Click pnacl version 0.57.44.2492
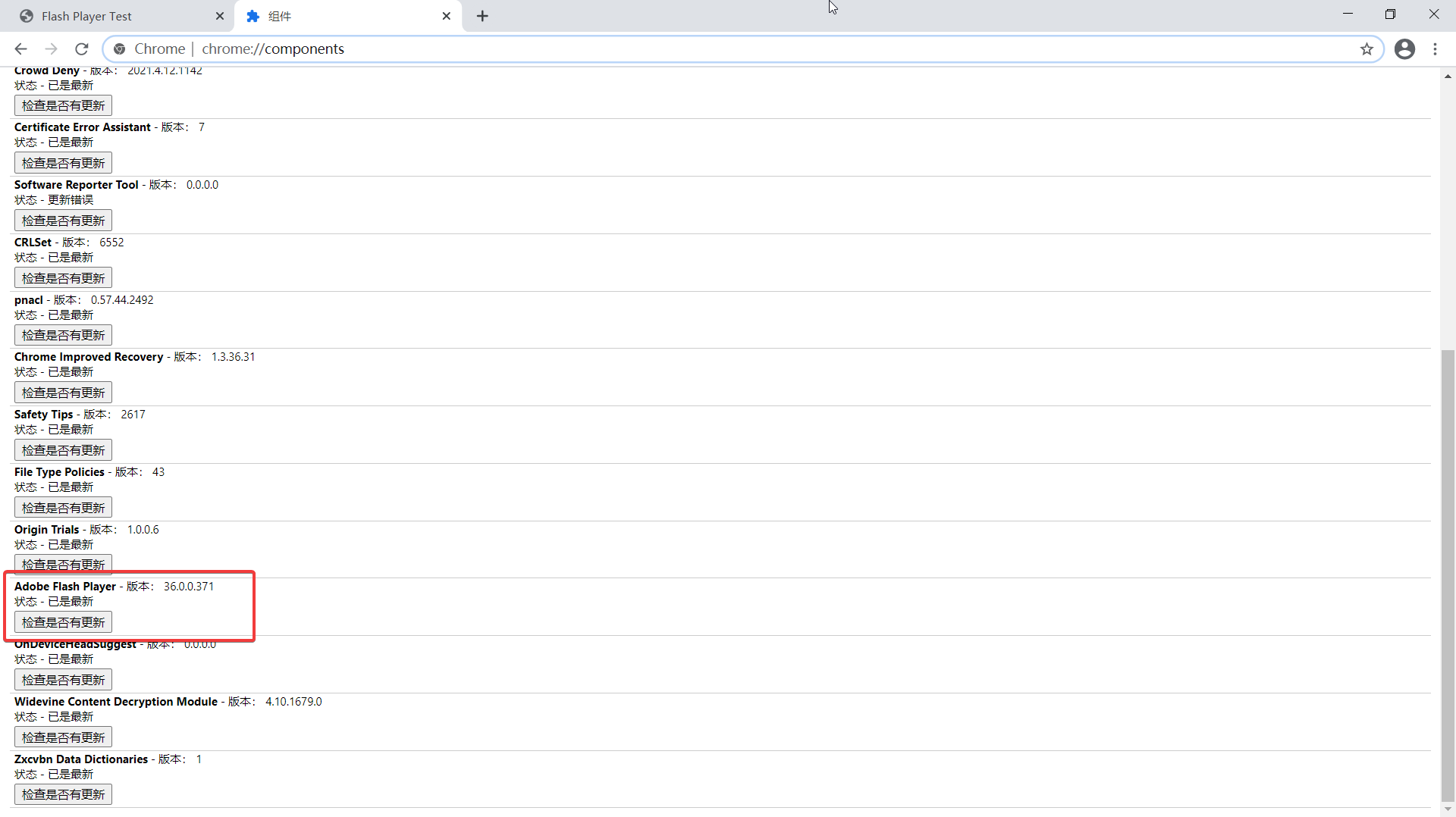Viewport: 1456px width, 817px height. coord(122,300)
